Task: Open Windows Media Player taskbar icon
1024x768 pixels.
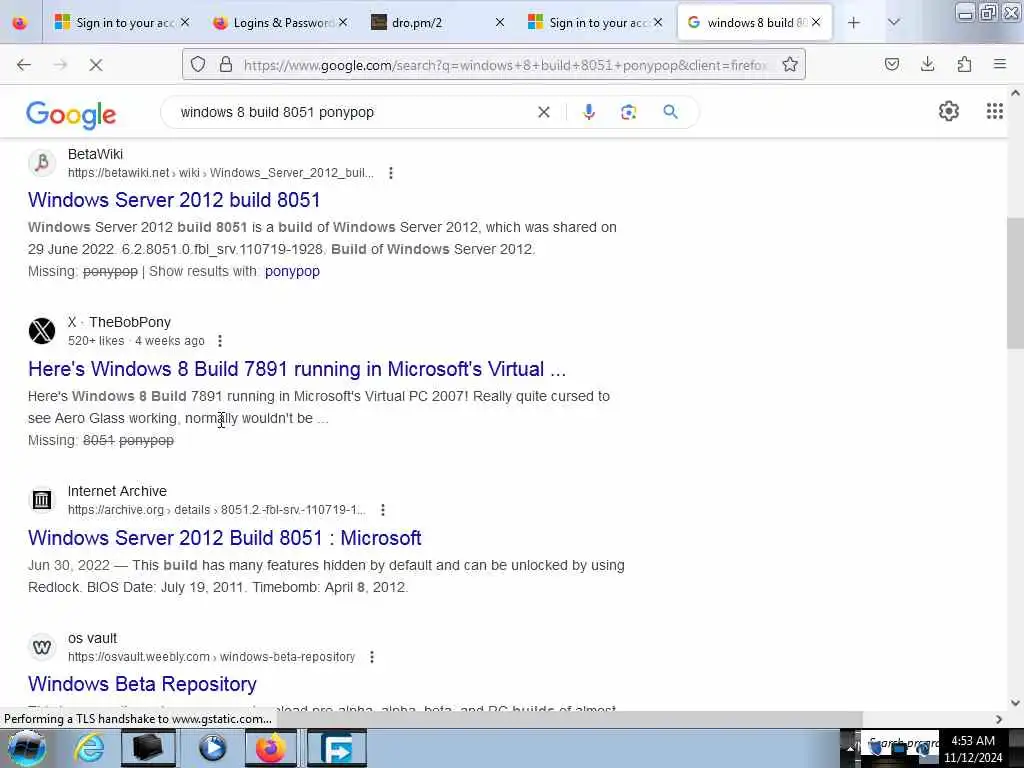Action: [x=212, y=748]
